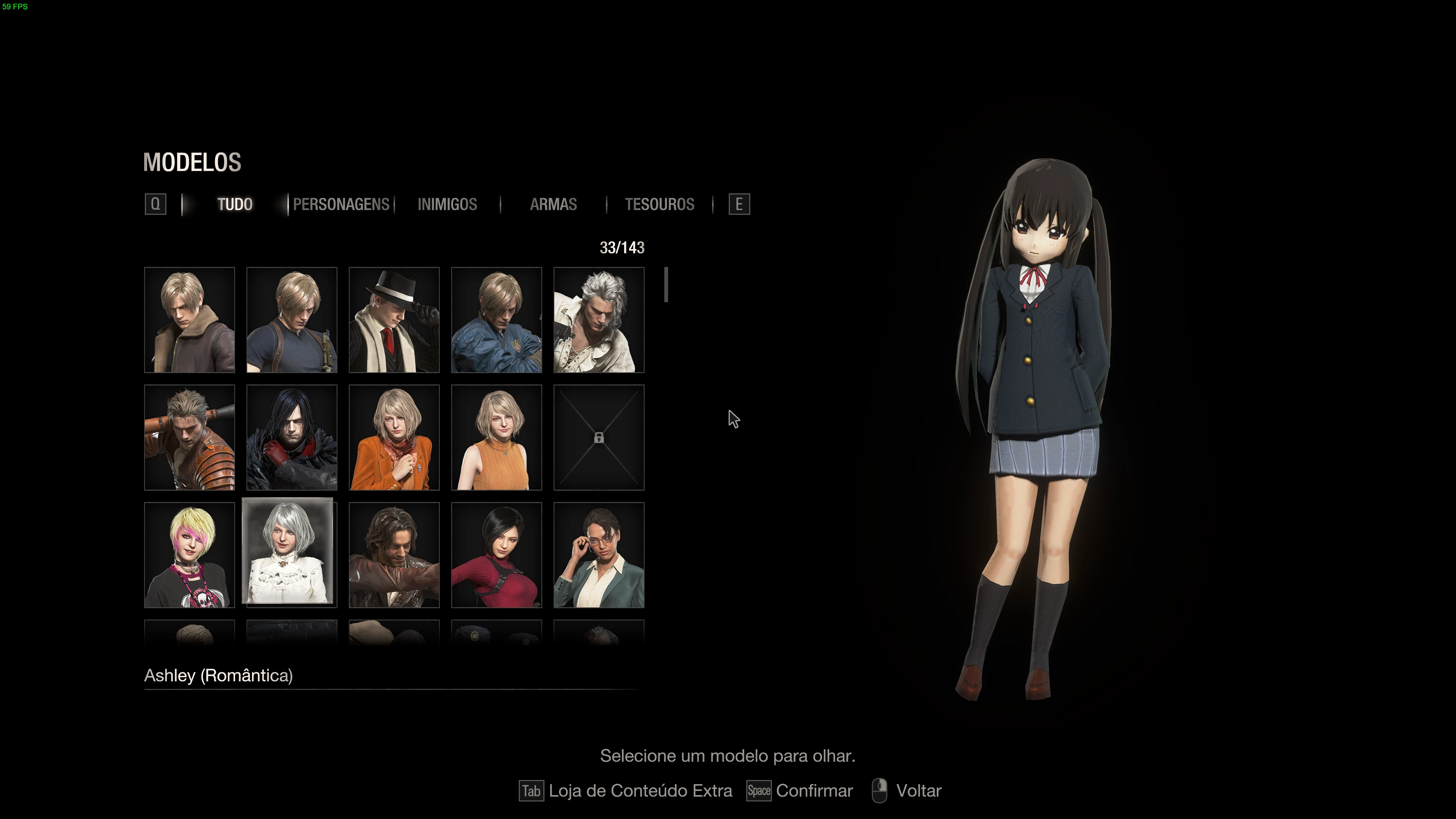The height and width of the screenshot is (819, 1456).
Task: Select Luis brown leather jacket thumbnail
Action: [x=394, y=555]
